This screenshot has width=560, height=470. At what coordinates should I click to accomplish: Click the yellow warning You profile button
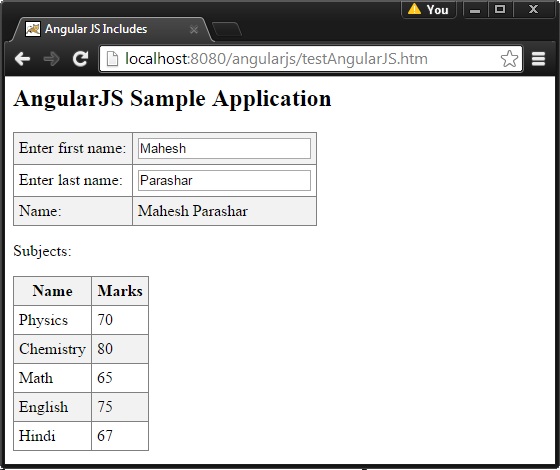(x=429, y=9)
